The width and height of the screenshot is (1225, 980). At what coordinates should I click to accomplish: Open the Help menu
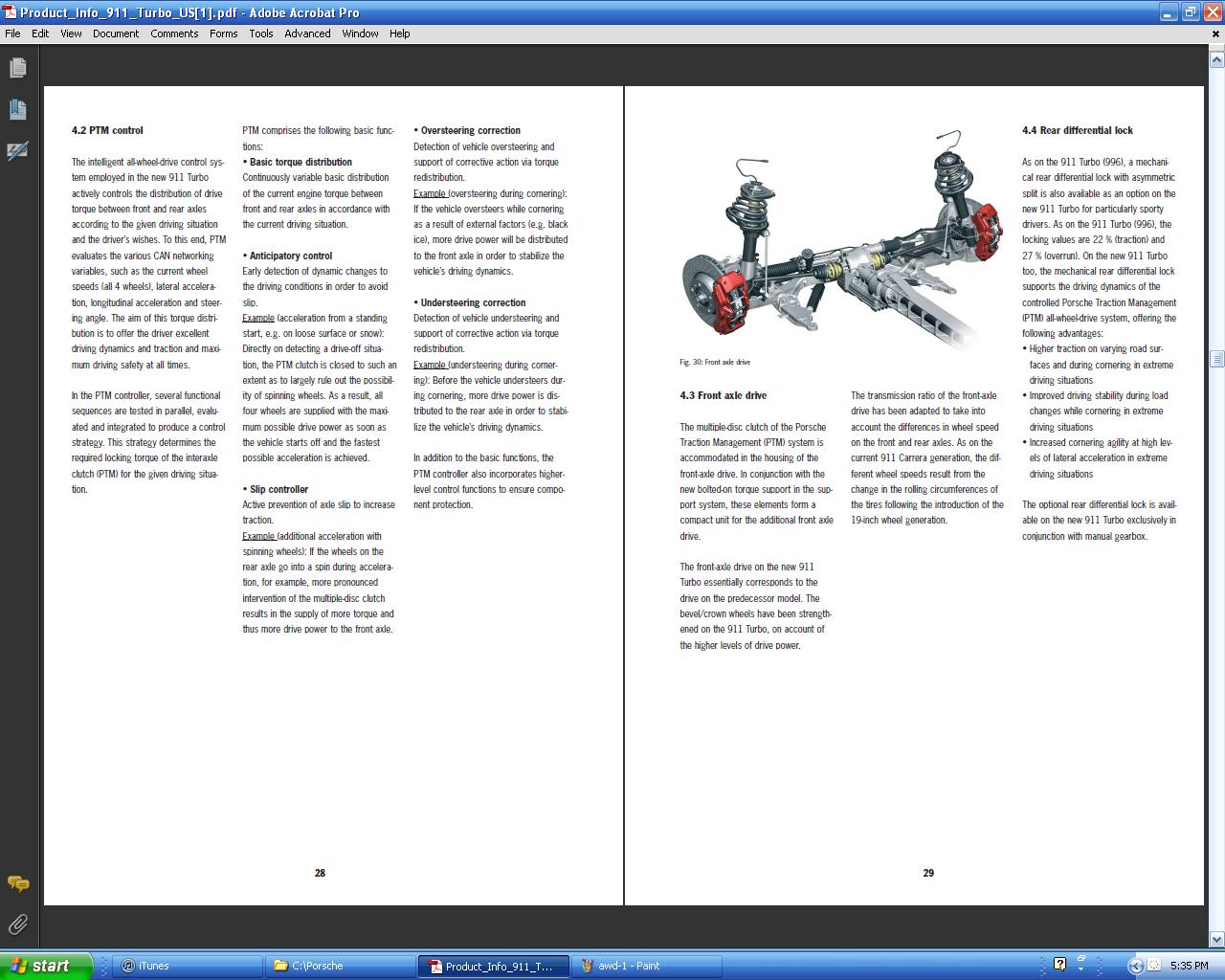point(399,33)
